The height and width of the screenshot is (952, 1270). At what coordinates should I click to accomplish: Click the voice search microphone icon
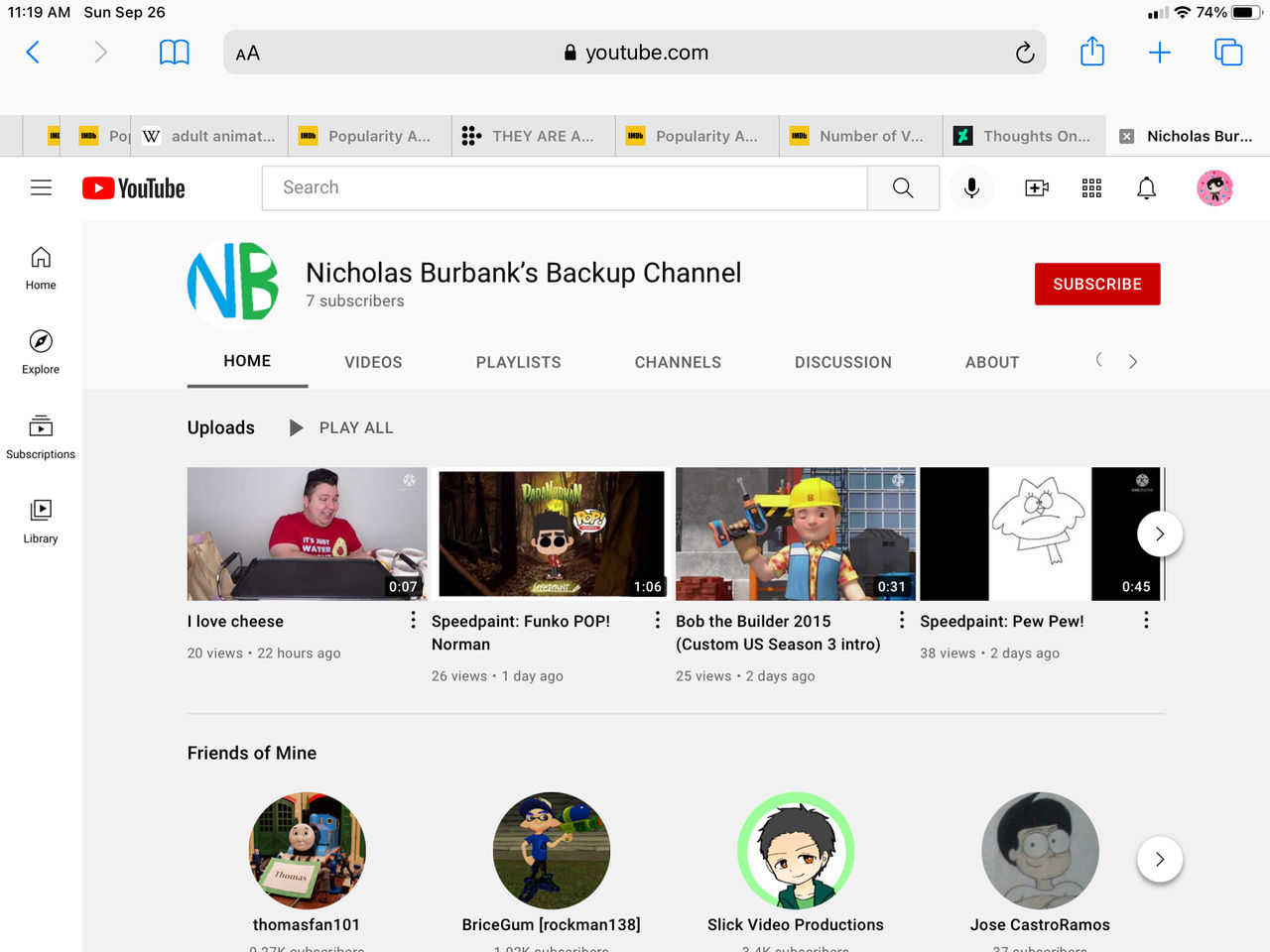click(971, 187)
